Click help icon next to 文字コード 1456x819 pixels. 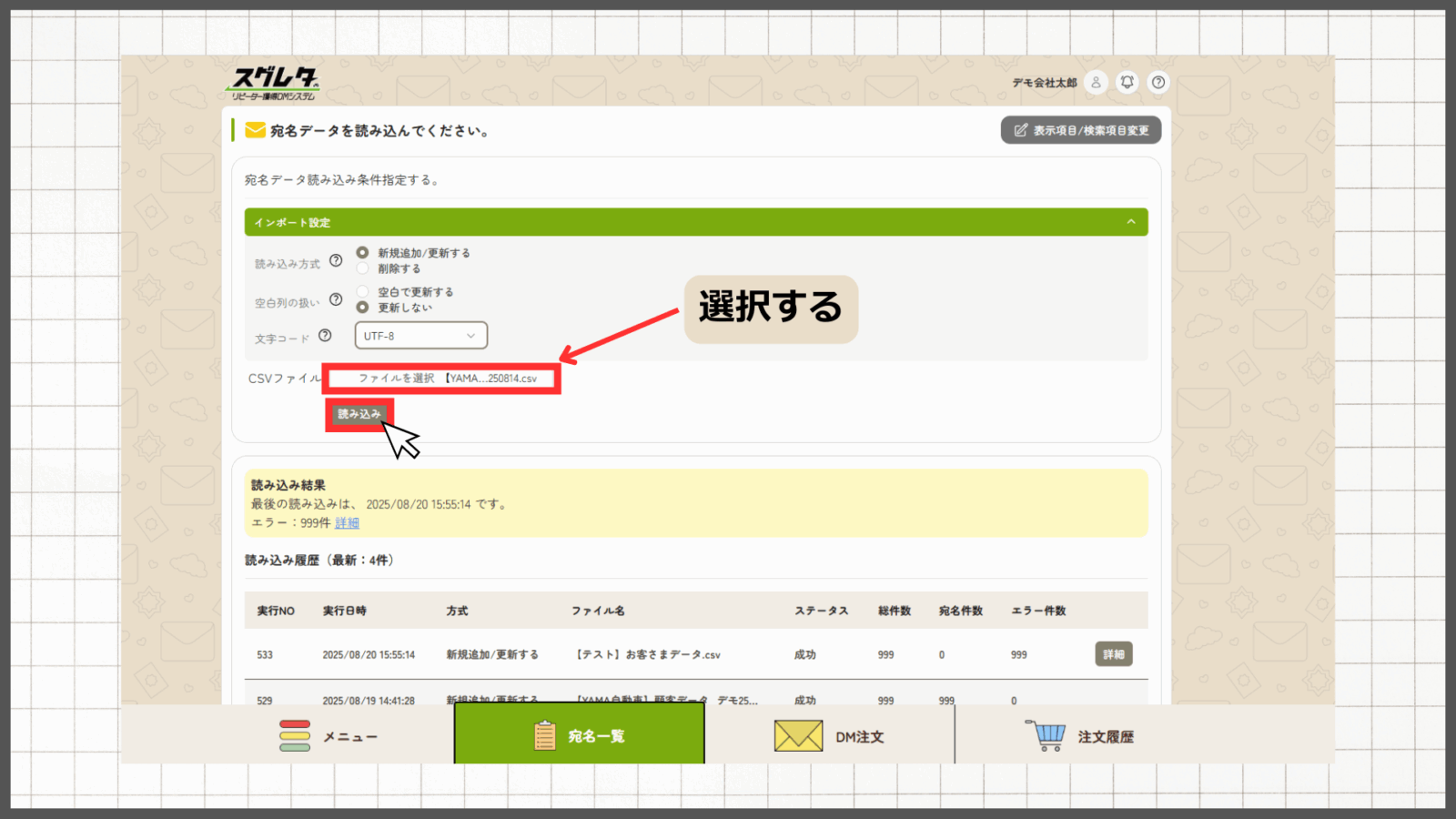click(x=325, y=336)
